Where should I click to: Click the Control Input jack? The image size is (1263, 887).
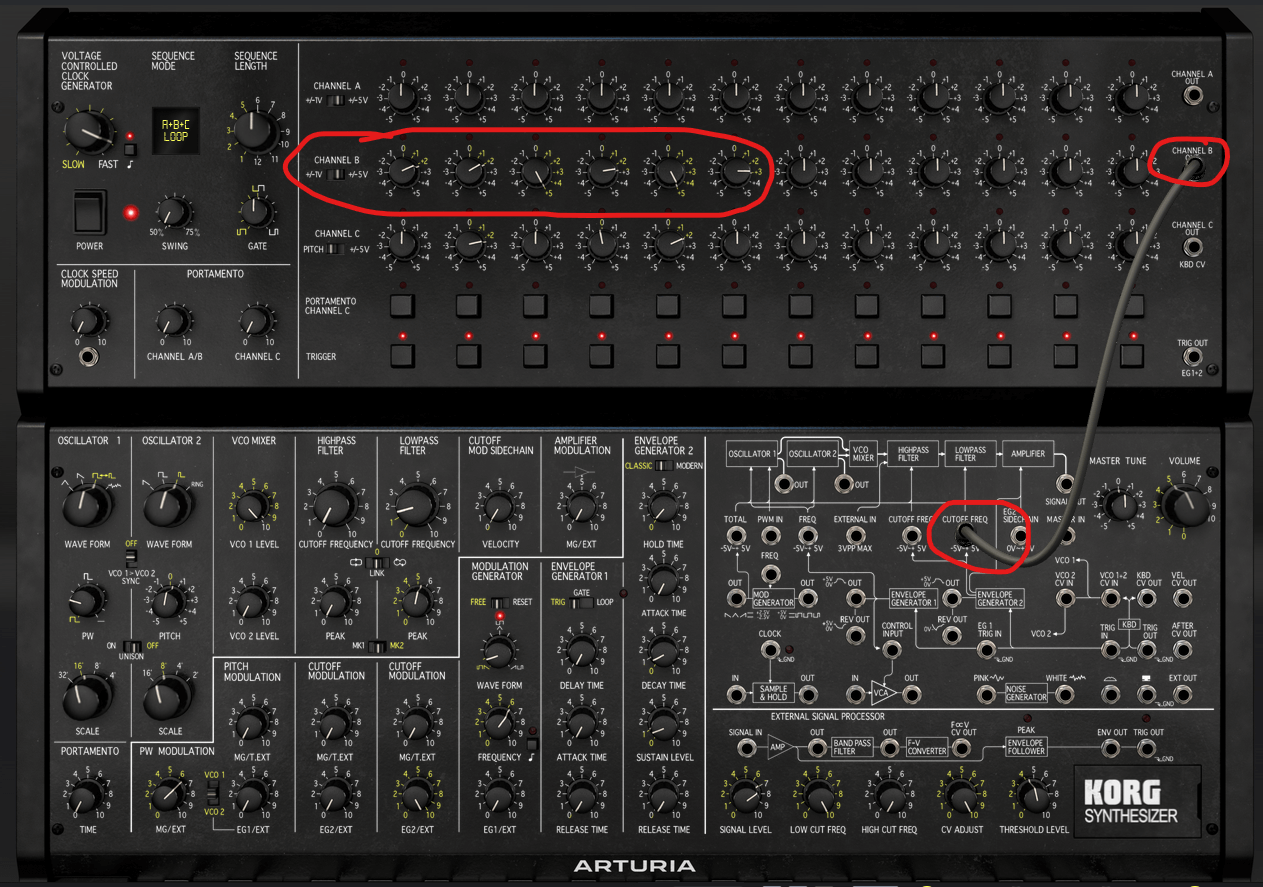(x=891, y=650)
